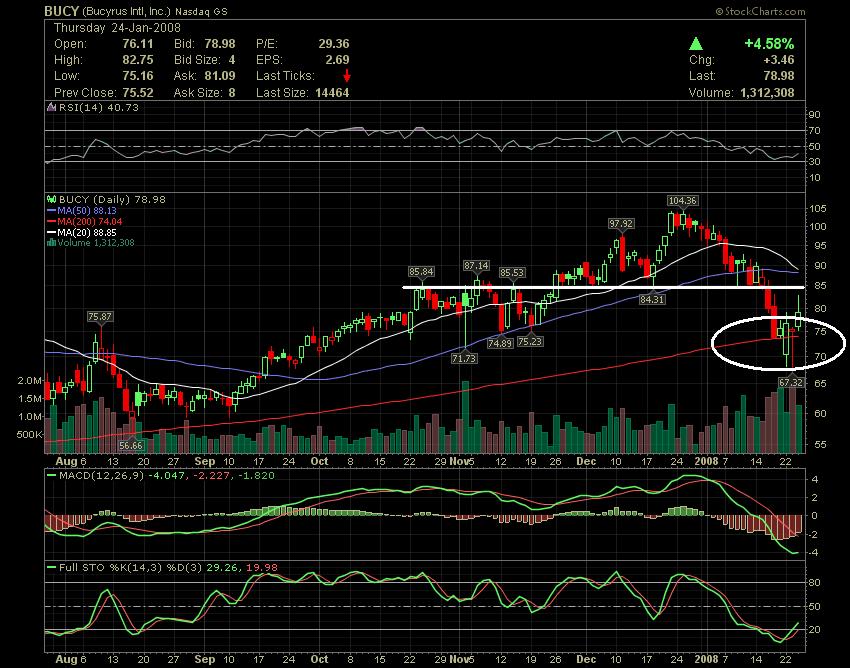Click the Ask price 81.09
Image resolution: width=850 pixels, height=668 pixels.
pos(220,76)
